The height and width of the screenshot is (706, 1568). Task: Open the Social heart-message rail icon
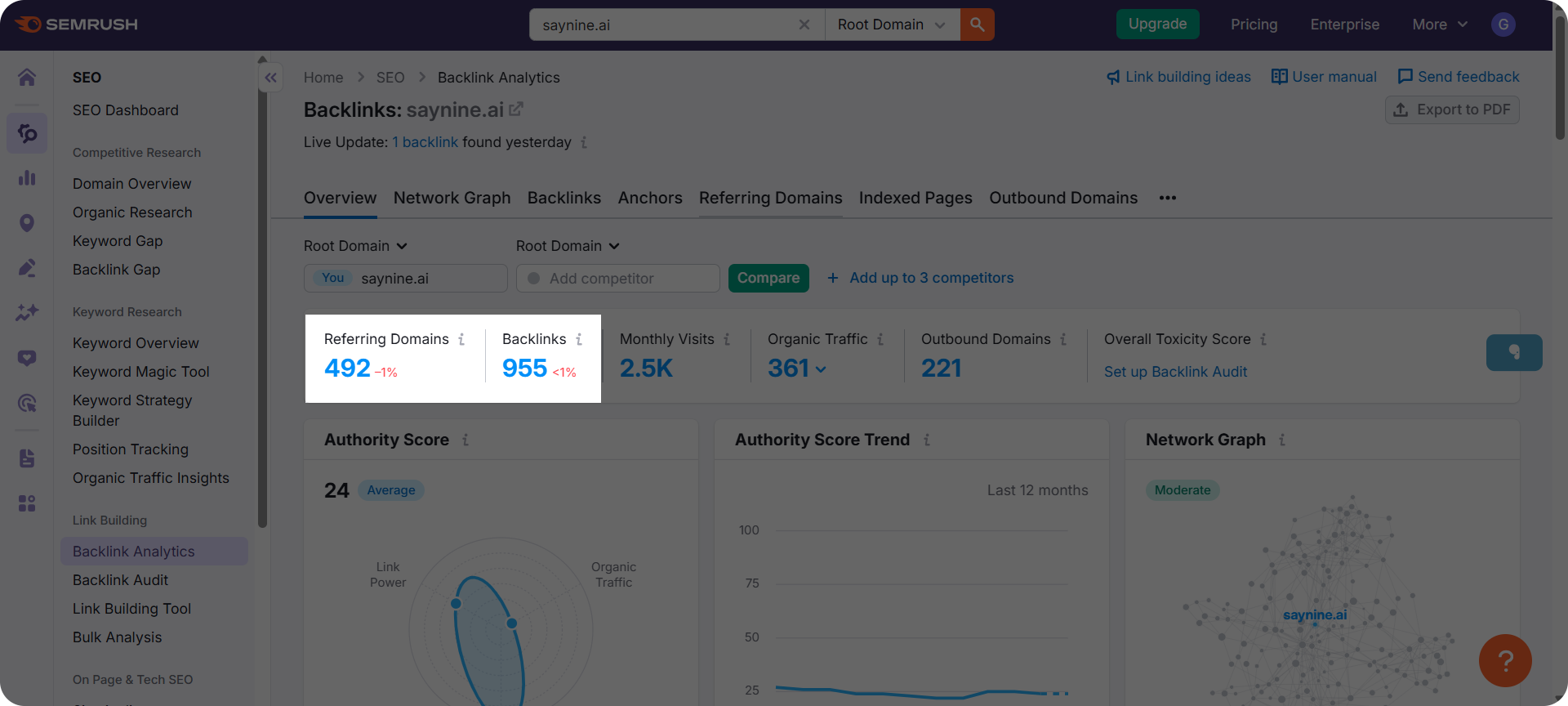(27, 358)
